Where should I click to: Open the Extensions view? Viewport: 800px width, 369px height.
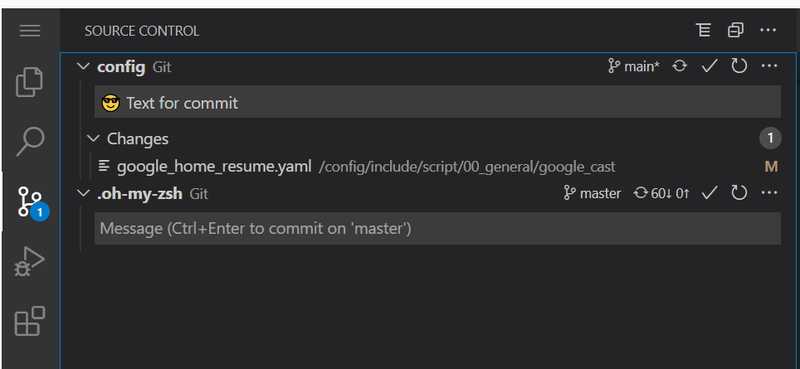point(30,321)
